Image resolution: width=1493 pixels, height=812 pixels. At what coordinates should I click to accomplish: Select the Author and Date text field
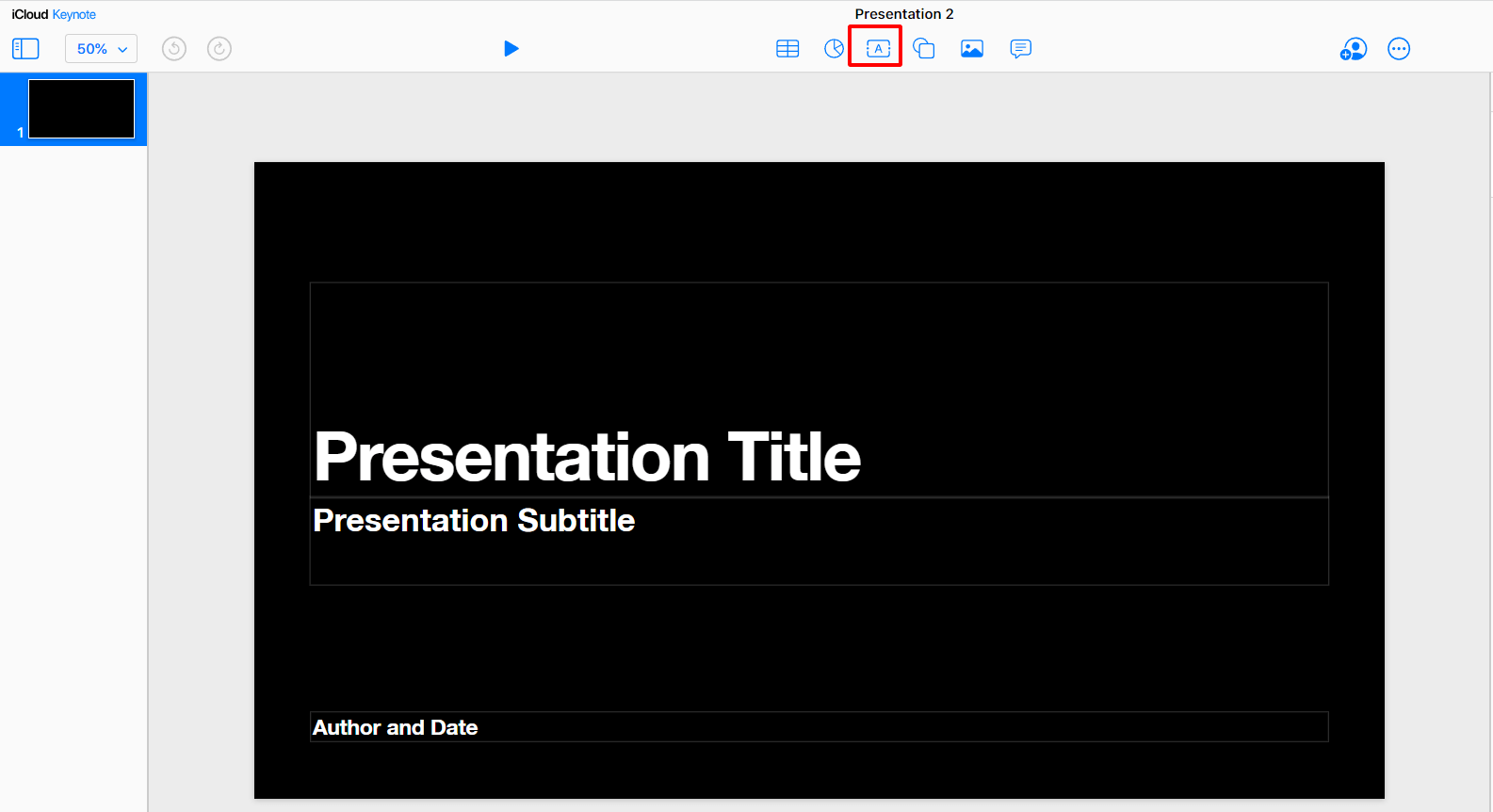[396, 727]
